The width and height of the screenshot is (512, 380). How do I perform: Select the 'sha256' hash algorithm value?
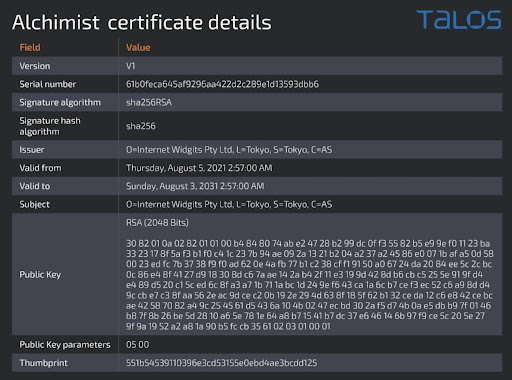pos(141,126)
